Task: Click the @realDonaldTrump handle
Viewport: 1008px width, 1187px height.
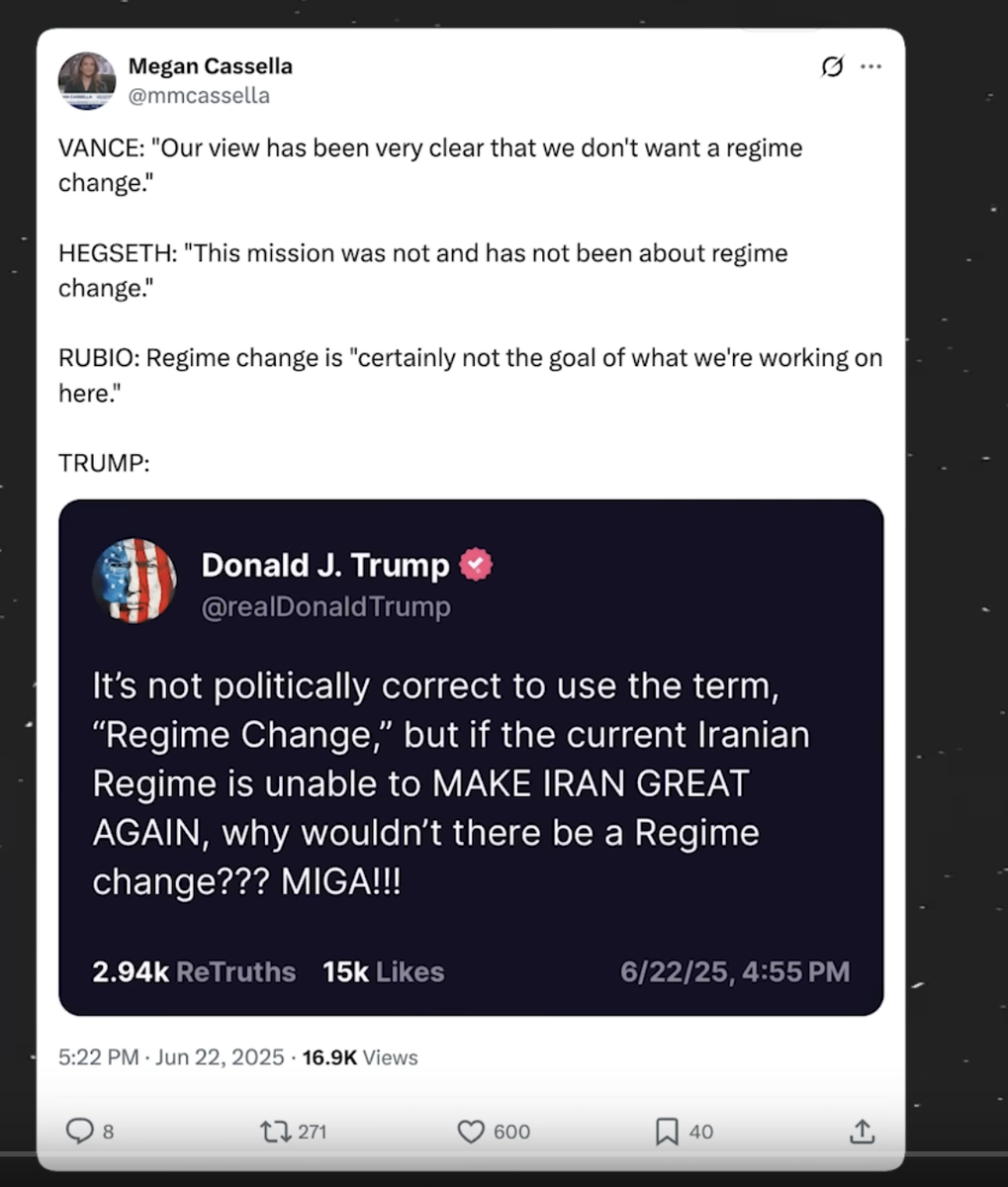Action: click(x=325, y=606)
